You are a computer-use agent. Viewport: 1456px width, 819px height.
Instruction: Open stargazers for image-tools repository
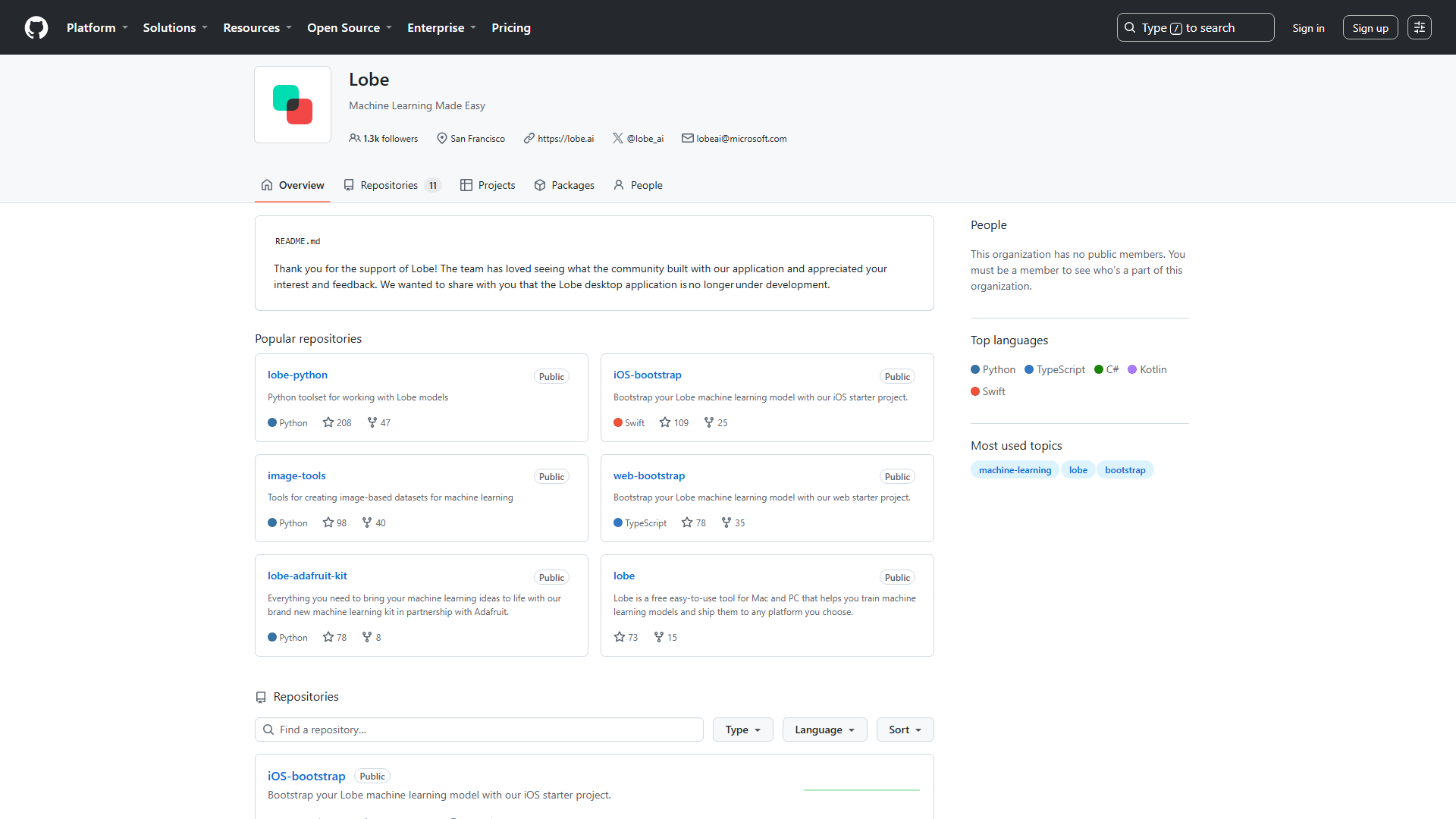coord(334,522)
